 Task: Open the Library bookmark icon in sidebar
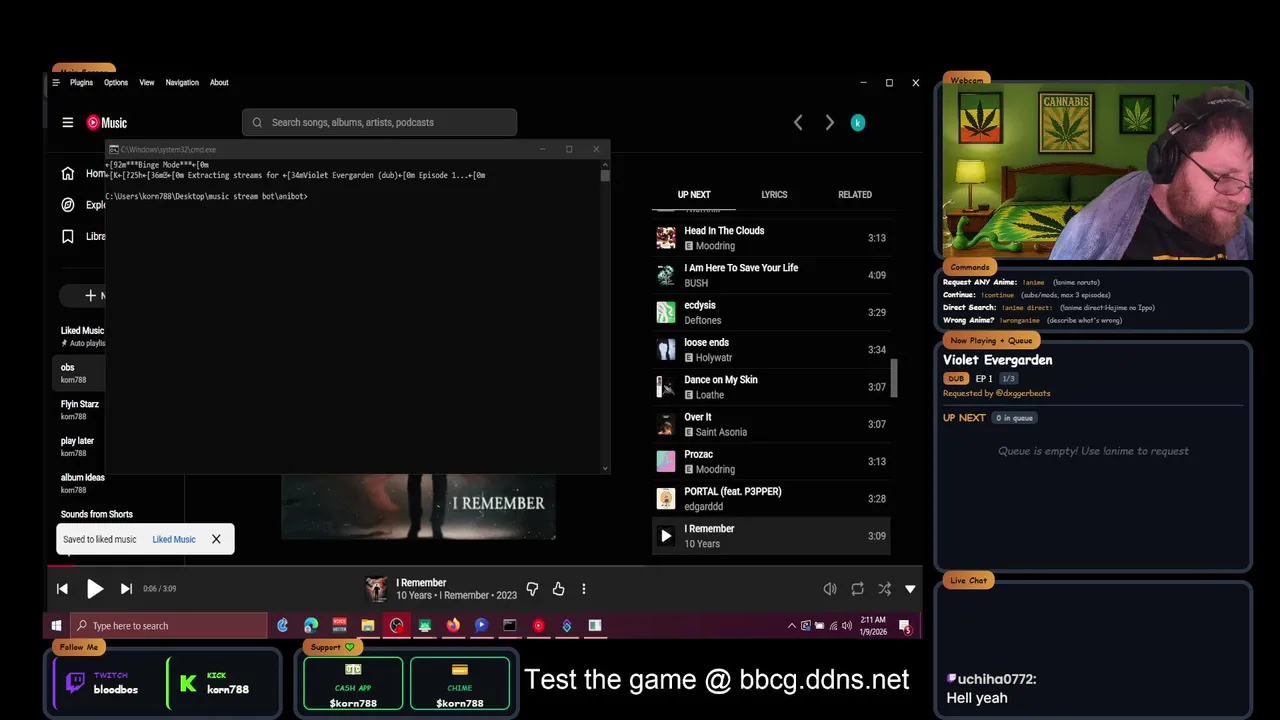pyautogui.click(x=68, y=237)
